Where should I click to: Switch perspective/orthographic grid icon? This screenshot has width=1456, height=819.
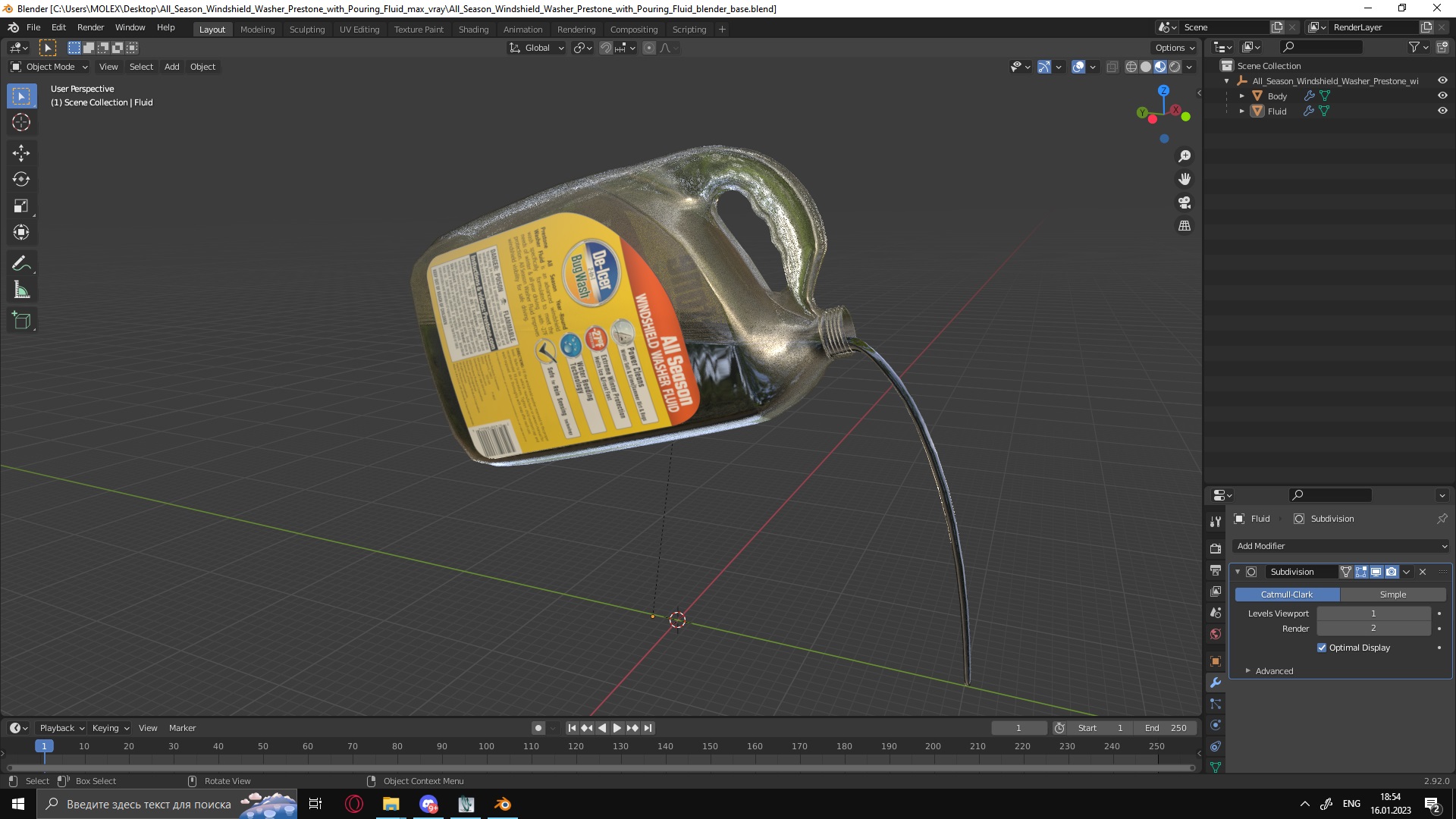tap(1185, 226)
